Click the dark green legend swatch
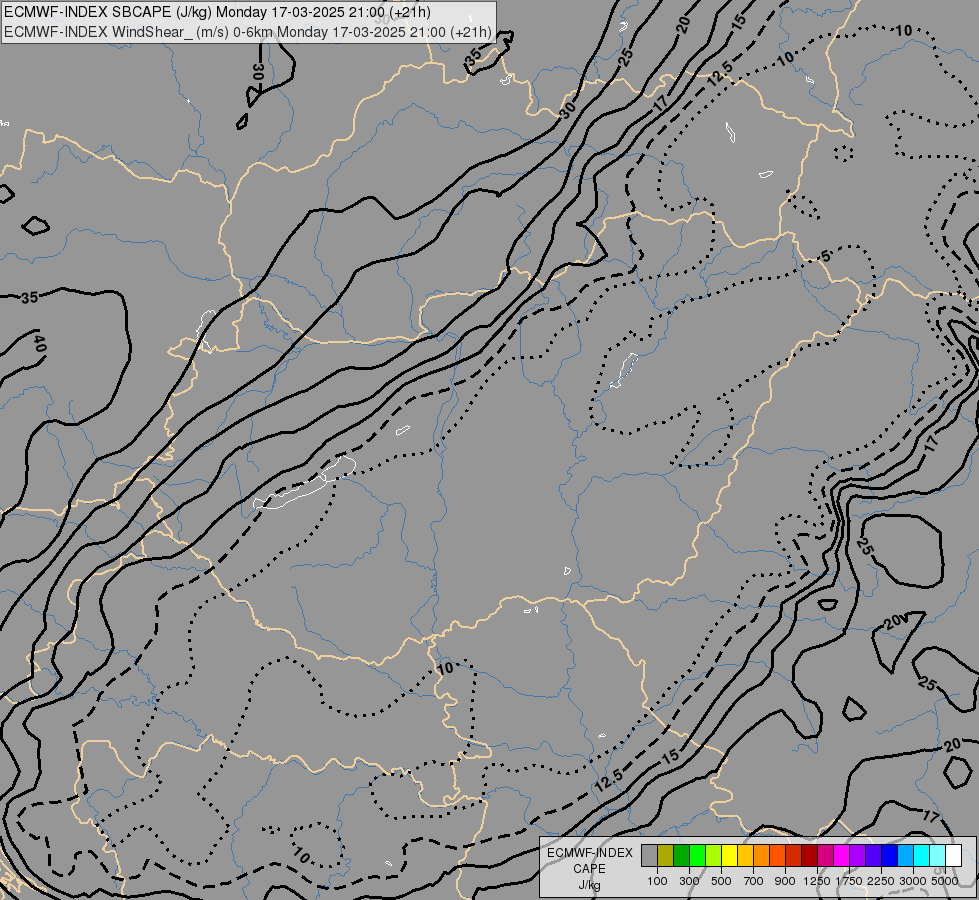This screenshot has width=979, height=900. coord(681,855)
